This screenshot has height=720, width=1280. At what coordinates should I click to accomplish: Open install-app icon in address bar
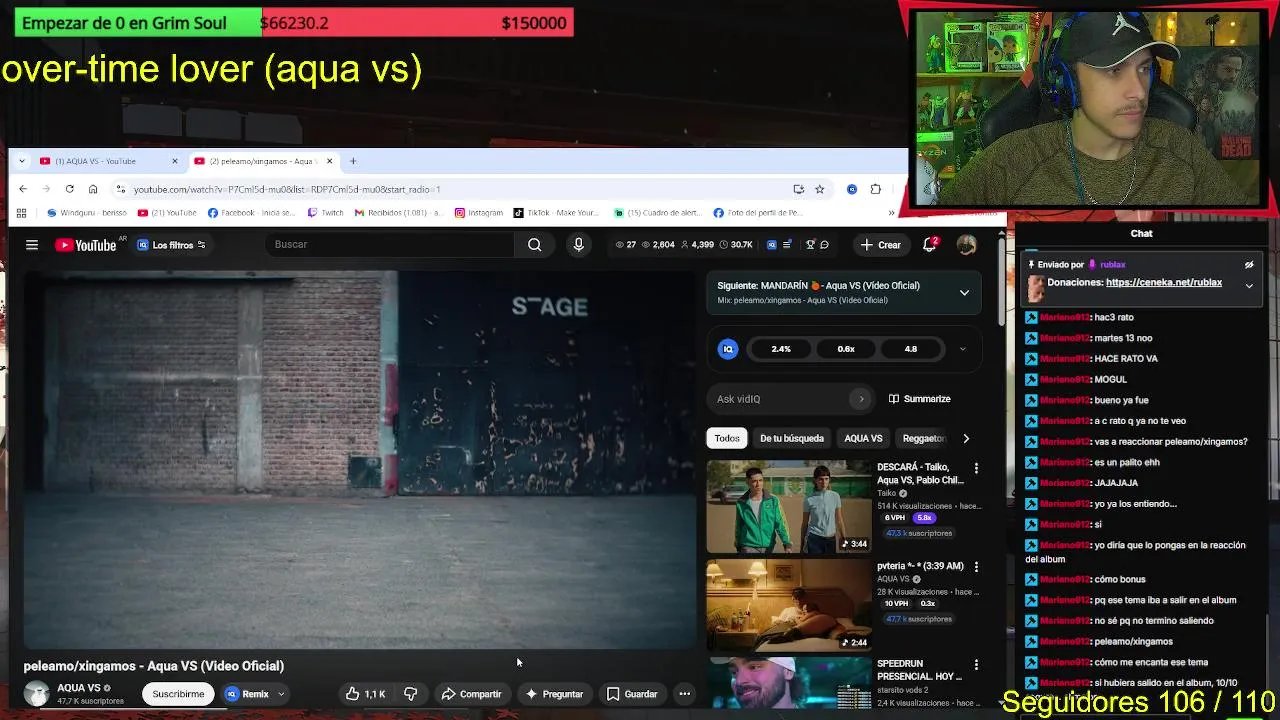click(x=798, y=189)
